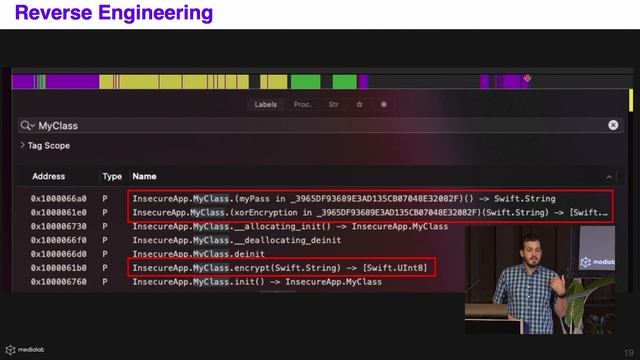
Task: Click into the MyClass search field
Action: pyautogui.click(x=320, y=125)
